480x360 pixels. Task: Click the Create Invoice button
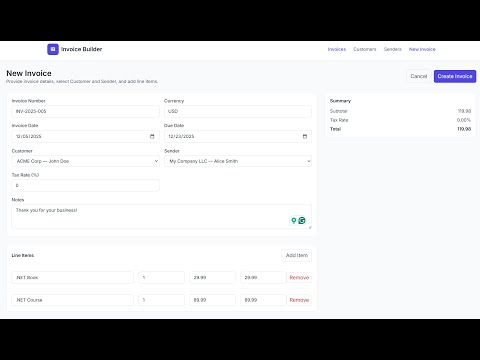455,76
